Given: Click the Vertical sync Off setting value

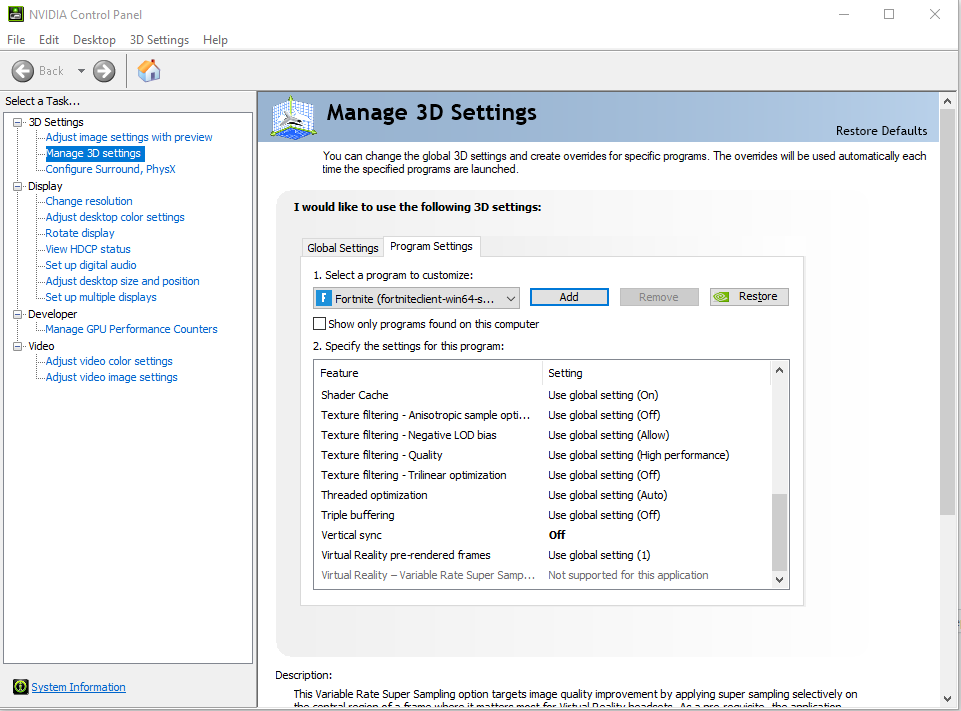Looking at the screenshot, I should (556, 535).
